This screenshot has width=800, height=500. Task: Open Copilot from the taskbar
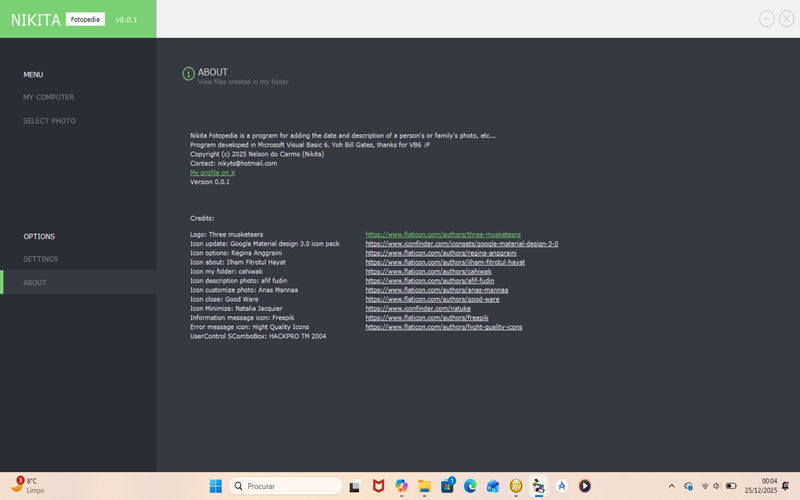point(401,486)
